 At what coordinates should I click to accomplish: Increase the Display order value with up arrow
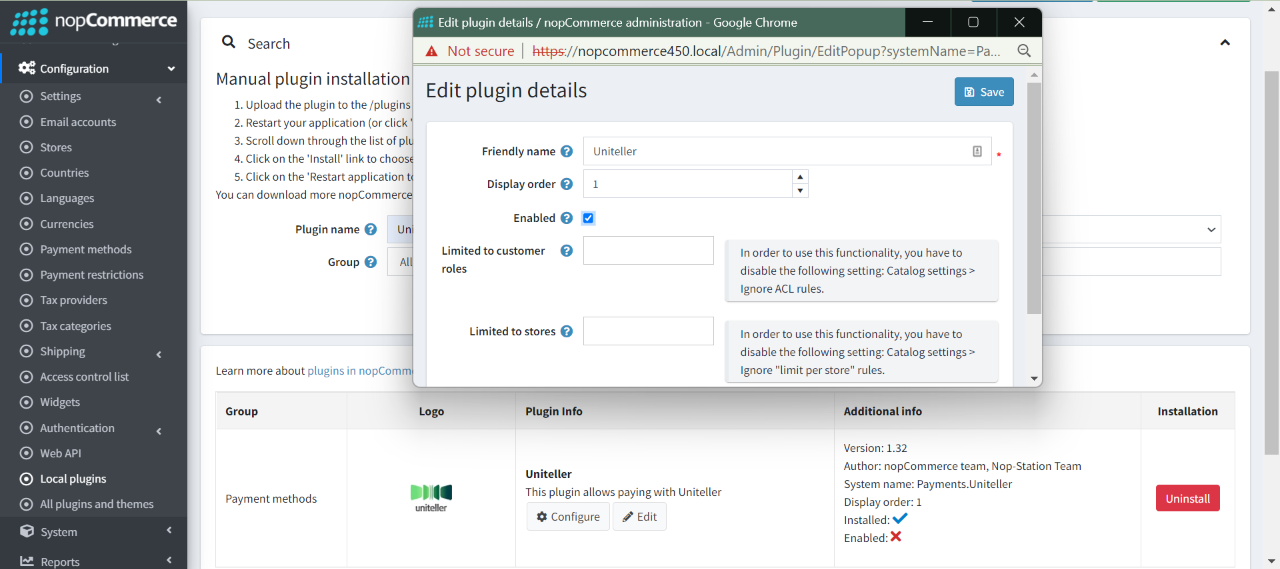pos(800,177)
